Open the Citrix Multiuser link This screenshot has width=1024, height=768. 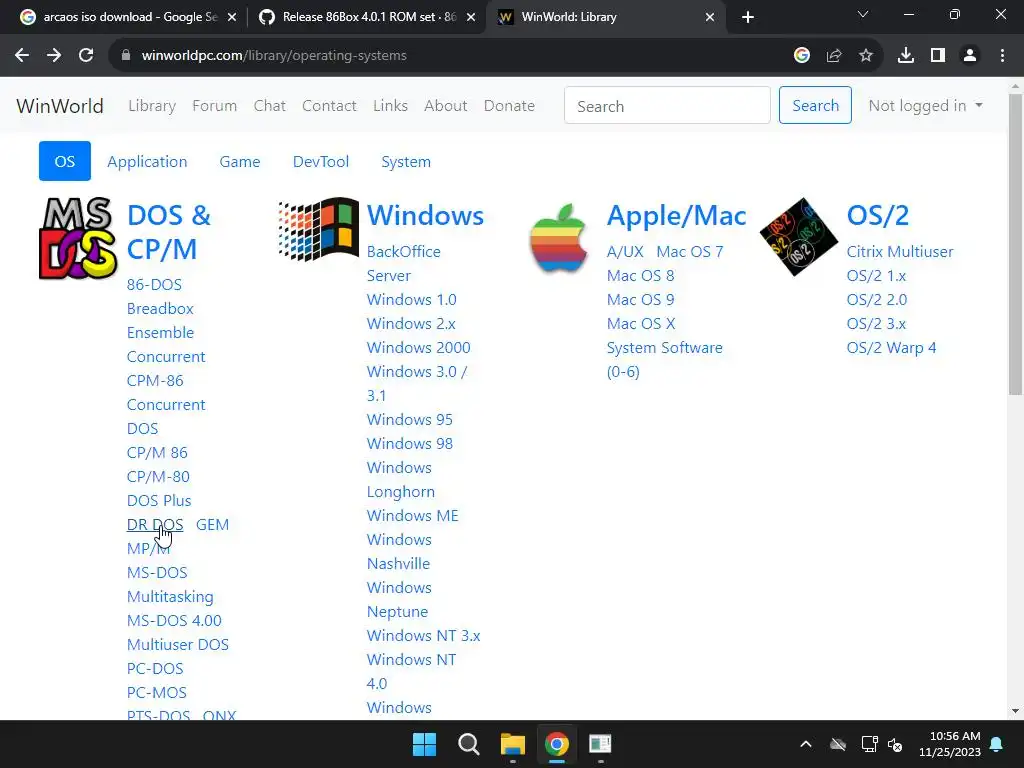click(900, 251)
